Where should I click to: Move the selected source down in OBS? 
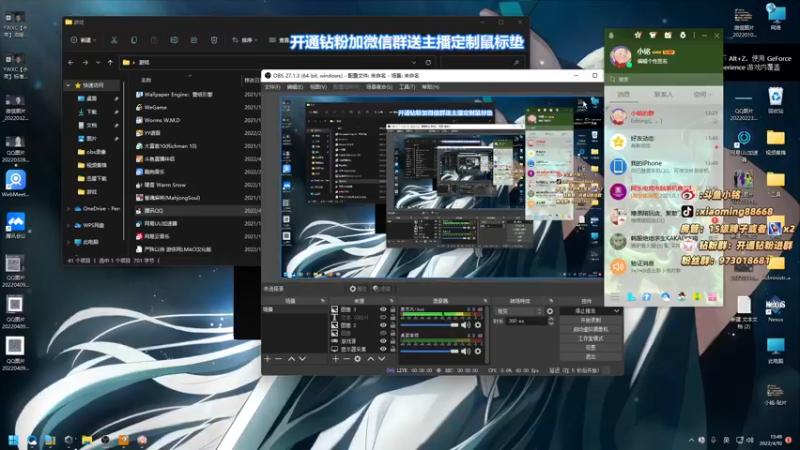[382, 359]
